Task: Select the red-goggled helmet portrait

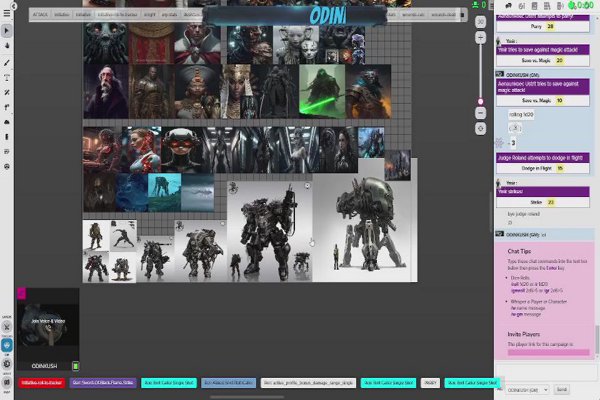Action: 182,150
